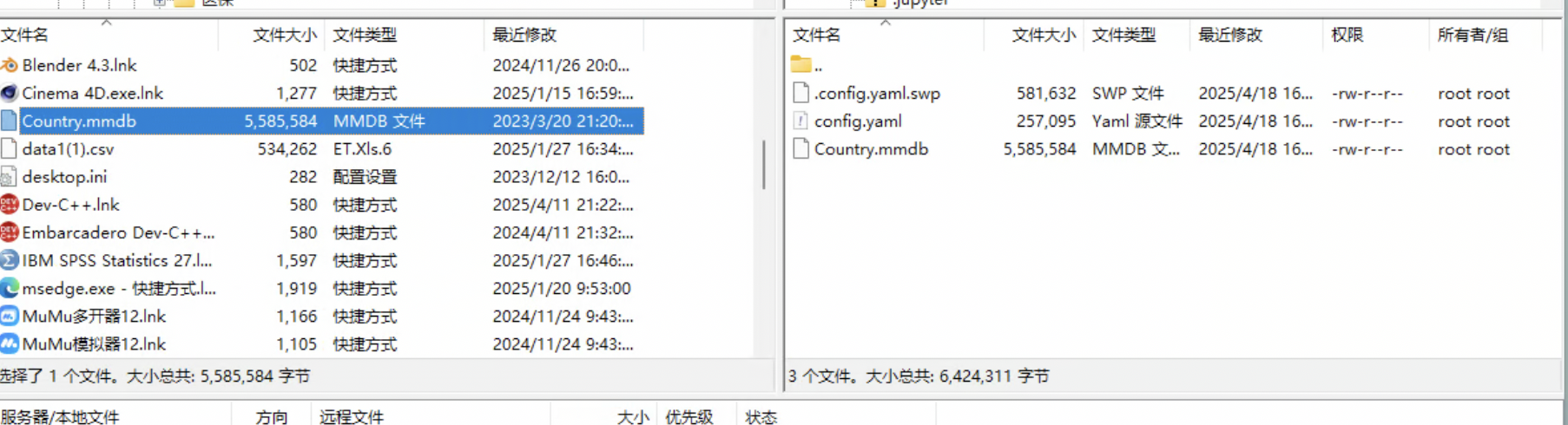Select the MuMu多开器12.lnk icon
The image size is (1568, 425).
pos(9,316)
